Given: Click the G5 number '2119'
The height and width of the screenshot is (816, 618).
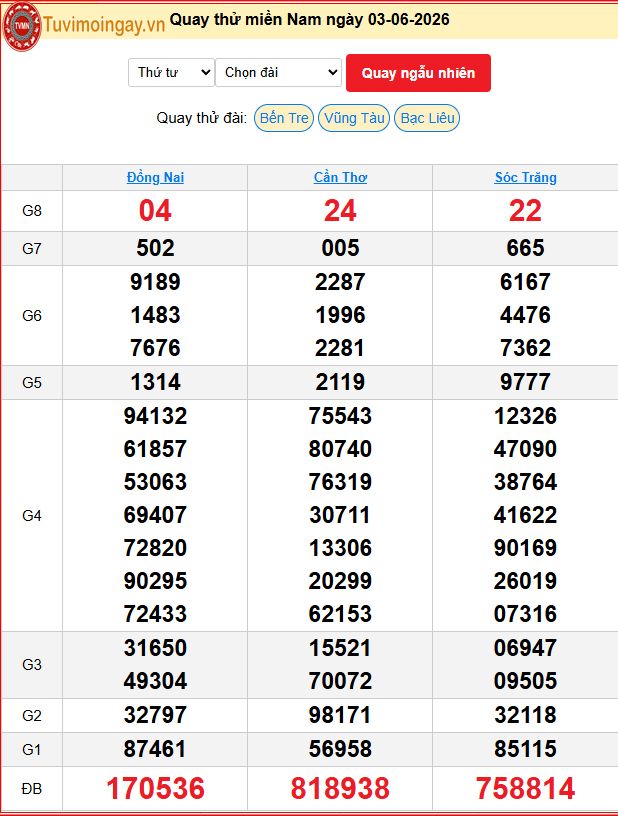Looking at the screenshot, I should [340, 382].
